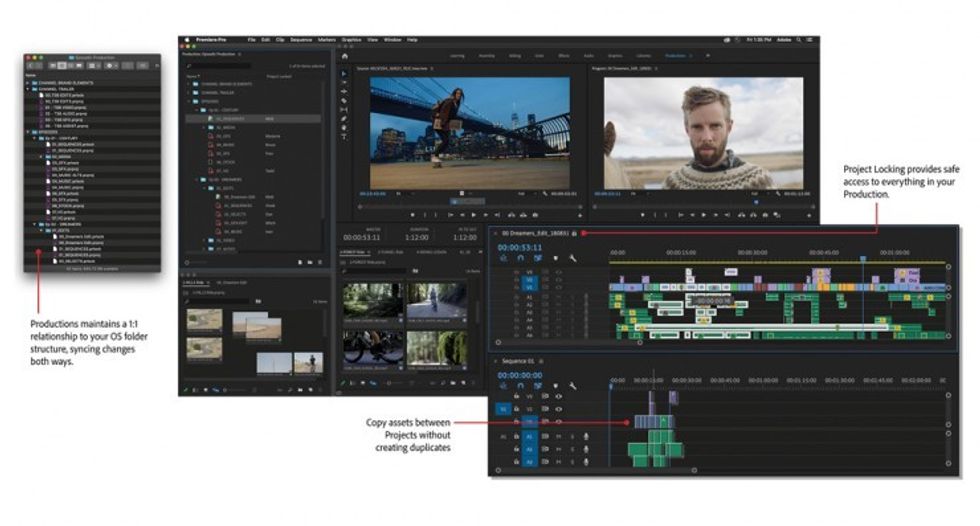This screenshot has height=526, width=980.
Task: Click the Sequence 01 timeline tab
Action: pyautogui.click(x=518, y=361)
